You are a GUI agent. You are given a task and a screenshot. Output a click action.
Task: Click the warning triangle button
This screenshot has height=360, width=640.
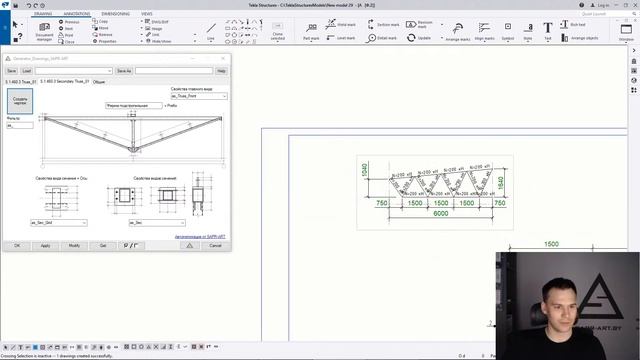point(189,246)
